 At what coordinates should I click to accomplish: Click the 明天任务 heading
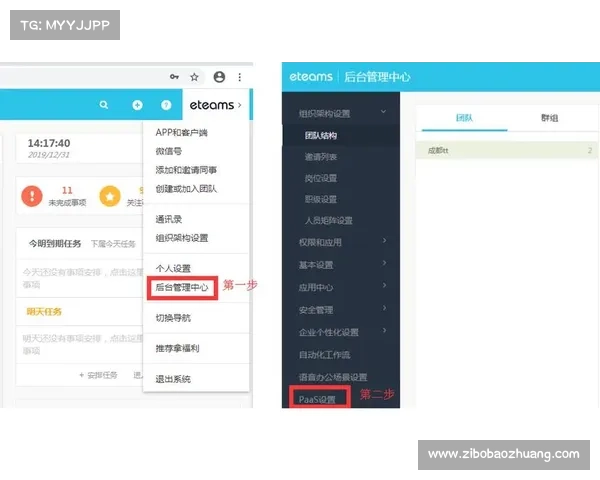(x=44, y=312)
